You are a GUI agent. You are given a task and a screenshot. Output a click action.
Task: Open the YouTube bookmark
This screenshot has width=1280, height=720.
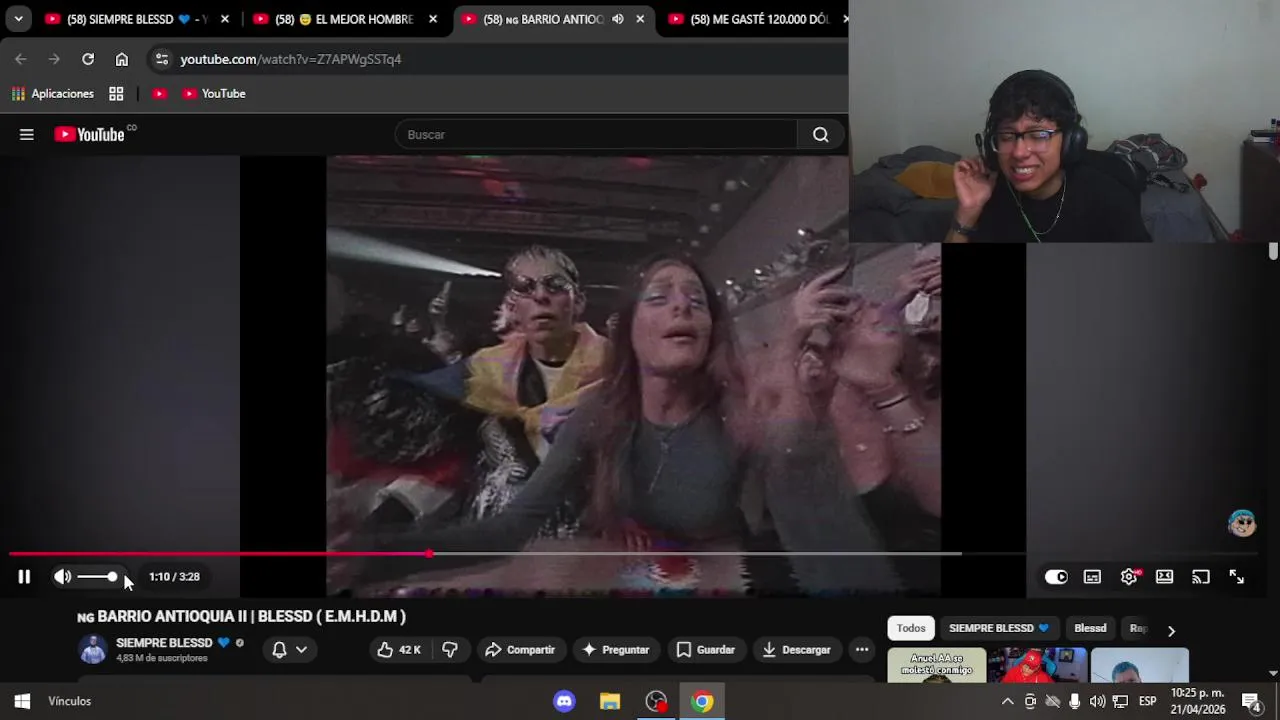214,93
